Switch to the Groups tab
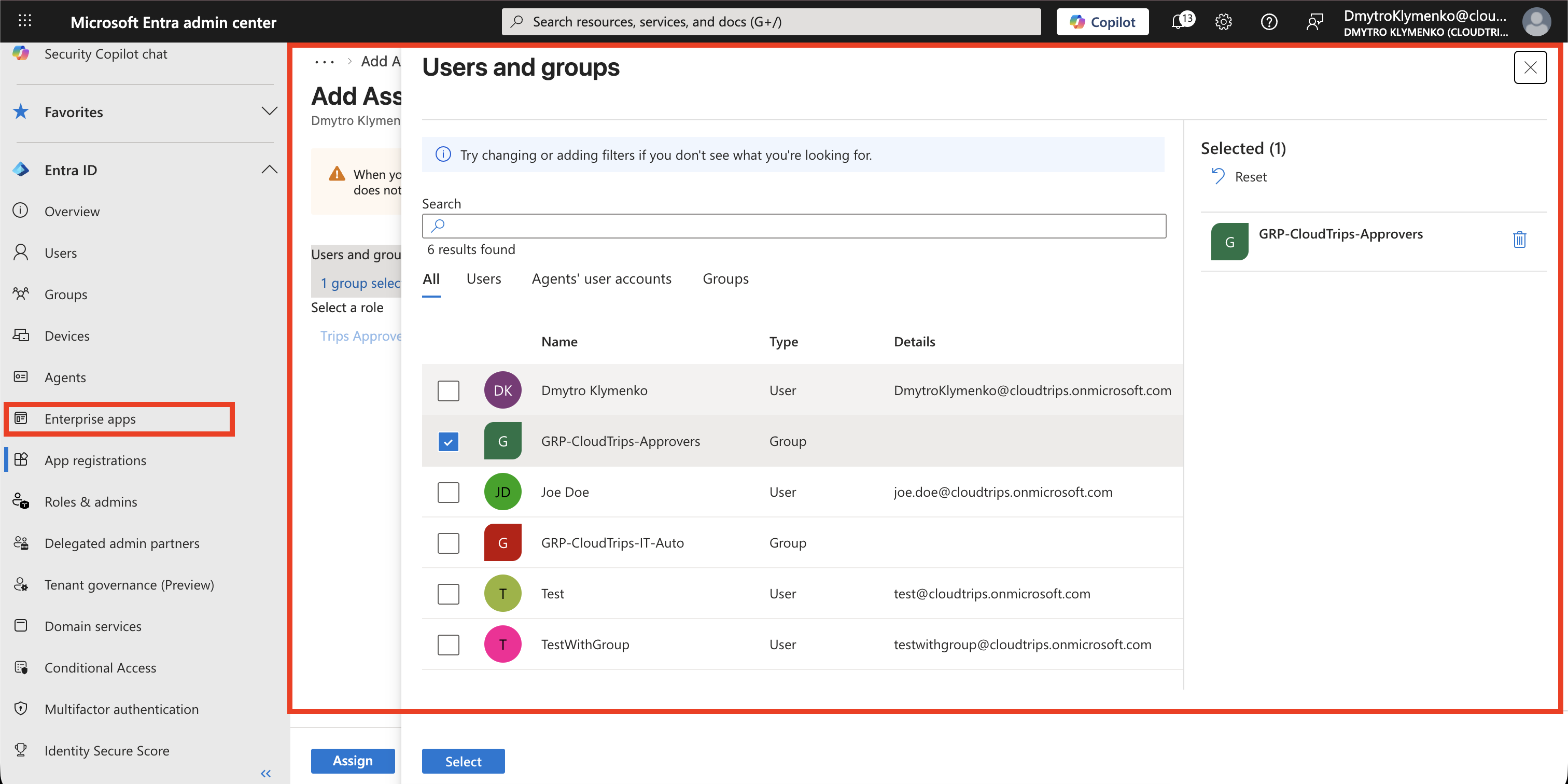Screen dimensions: 1568x784 (725, 279)
